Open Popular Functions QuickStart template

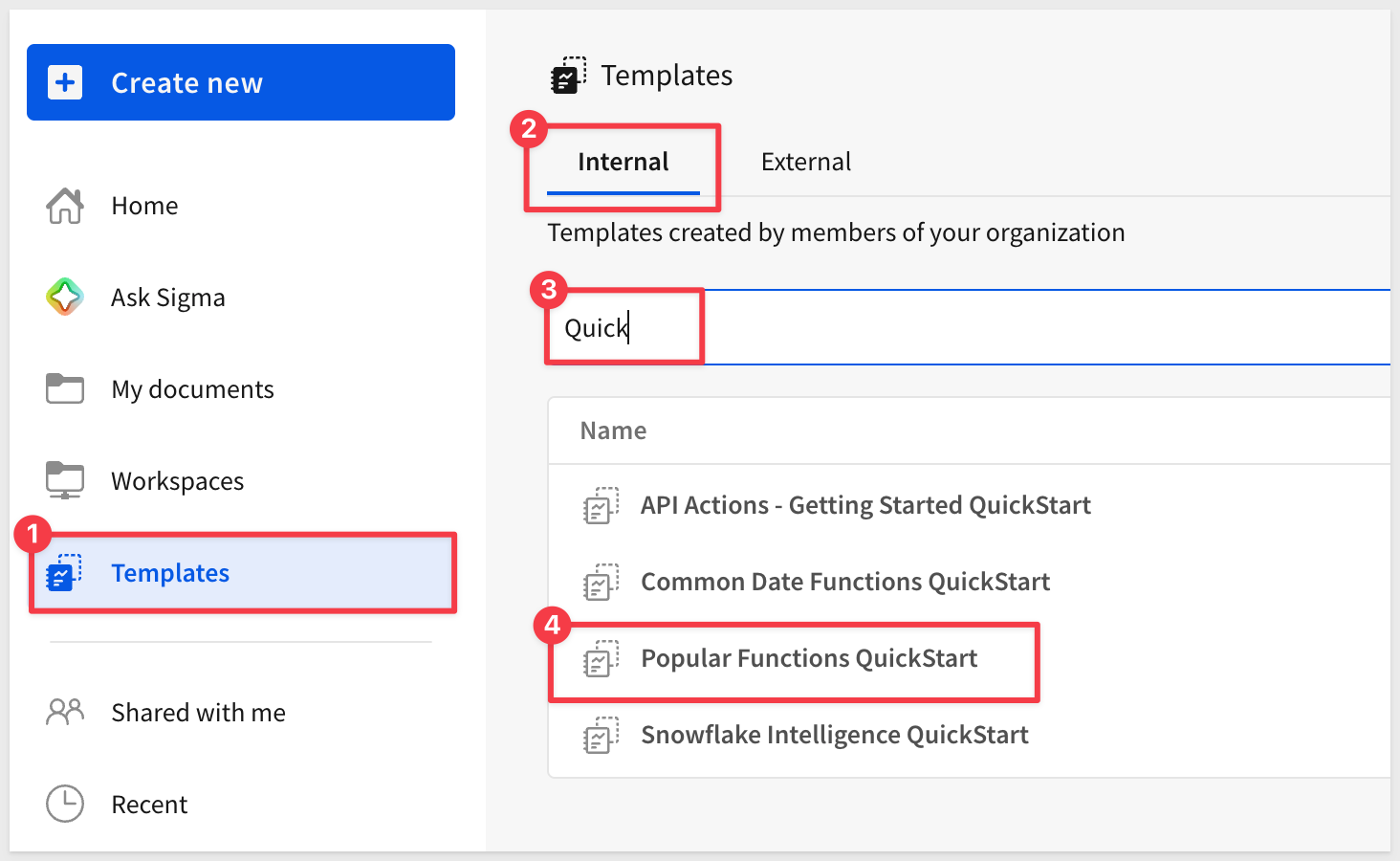point(809,658)
